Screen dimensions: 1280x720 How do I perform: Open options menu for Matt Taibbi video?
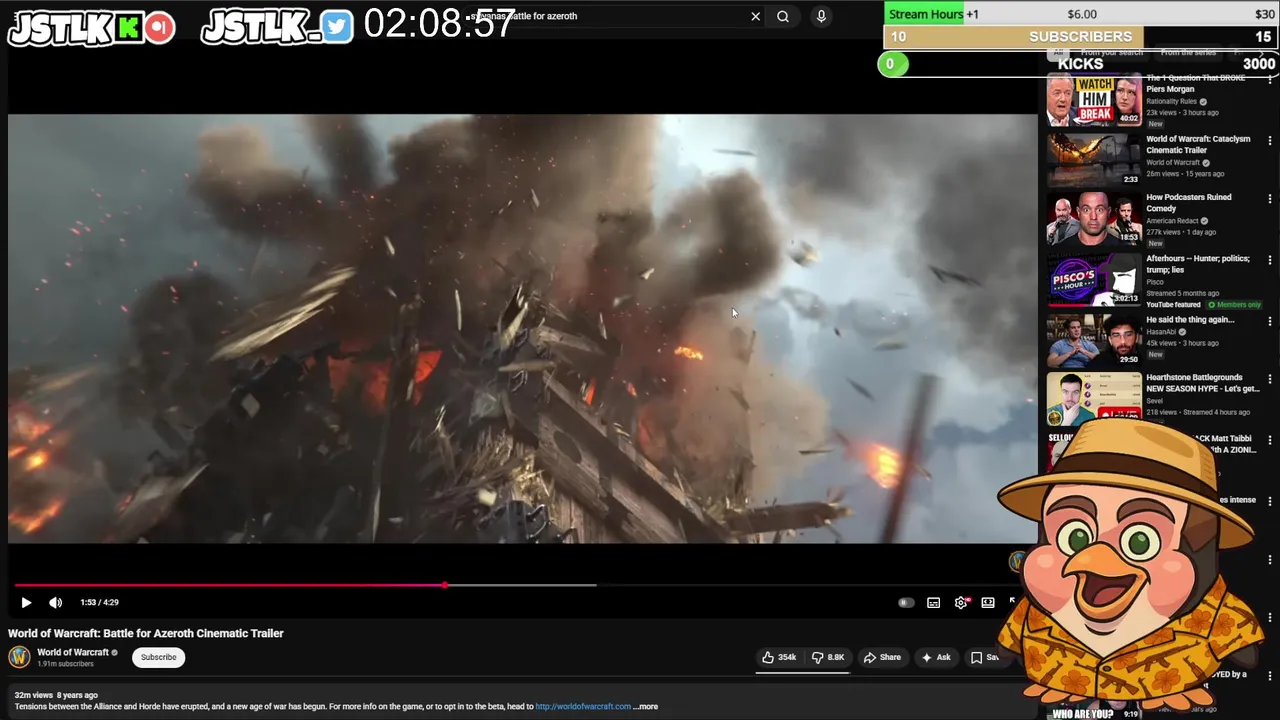click(1270, 440)
